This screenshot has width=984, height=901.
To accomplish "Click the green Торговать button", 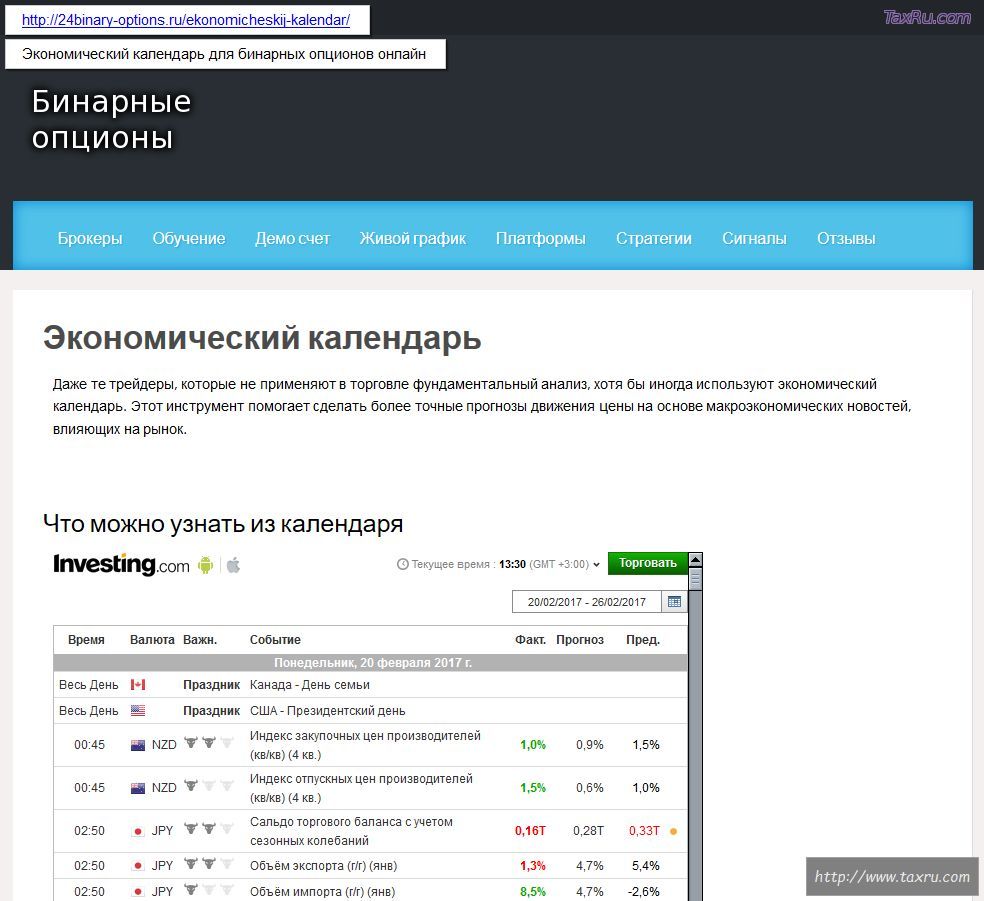I will tap(646, 563).
